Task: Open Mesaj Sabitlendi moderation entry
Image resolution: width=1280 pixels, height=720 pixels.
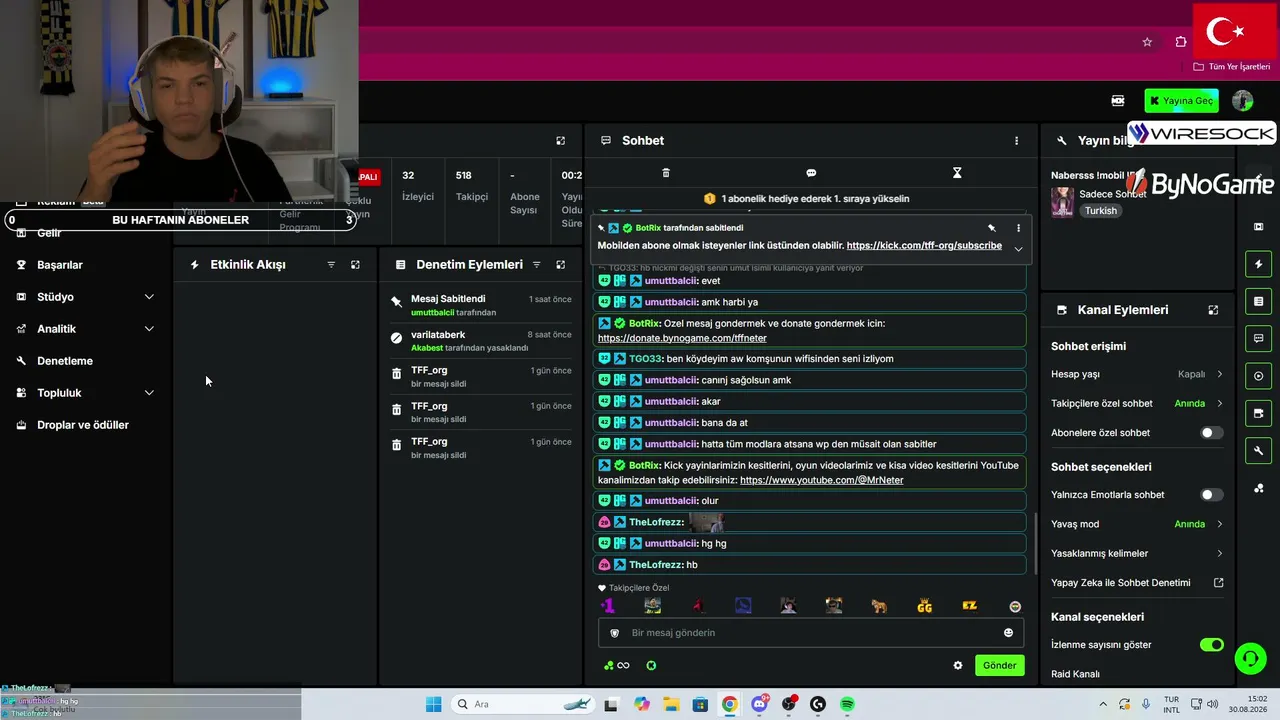Action: [x=481, y=305]
